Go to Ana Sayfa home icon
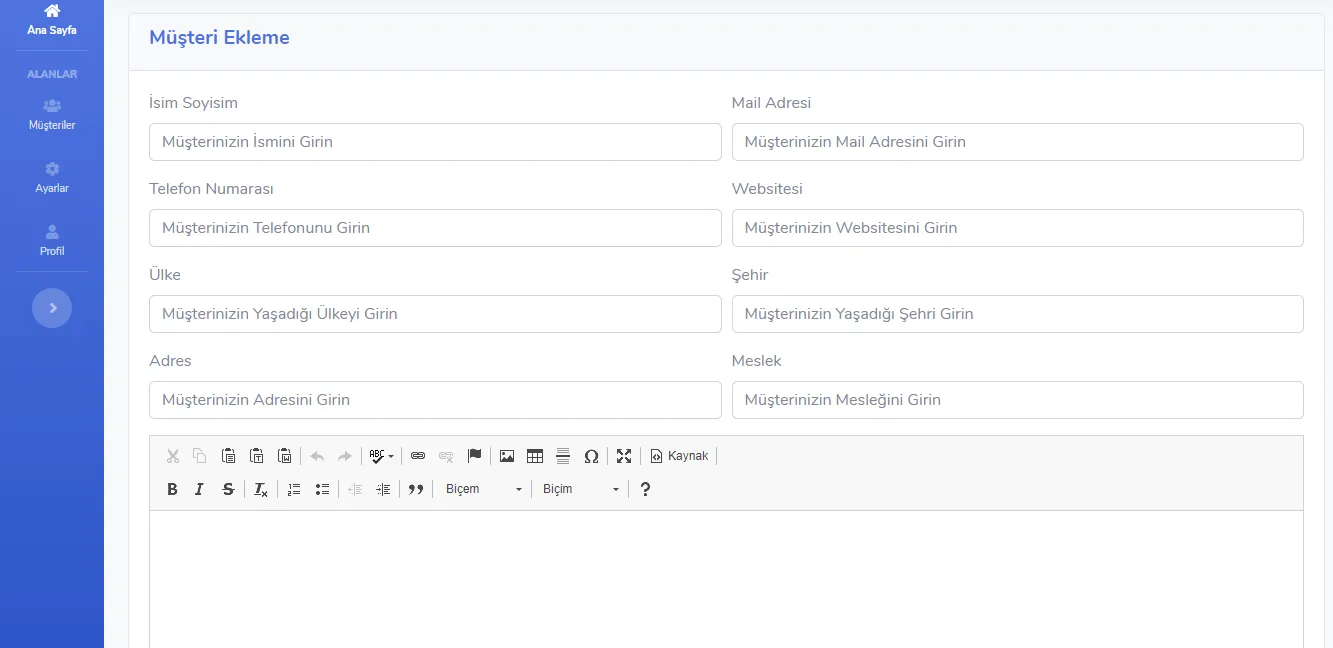Image resolution: width=1333 pixels, height=648 pixels. pyautogui.click(x=52, y=11)
